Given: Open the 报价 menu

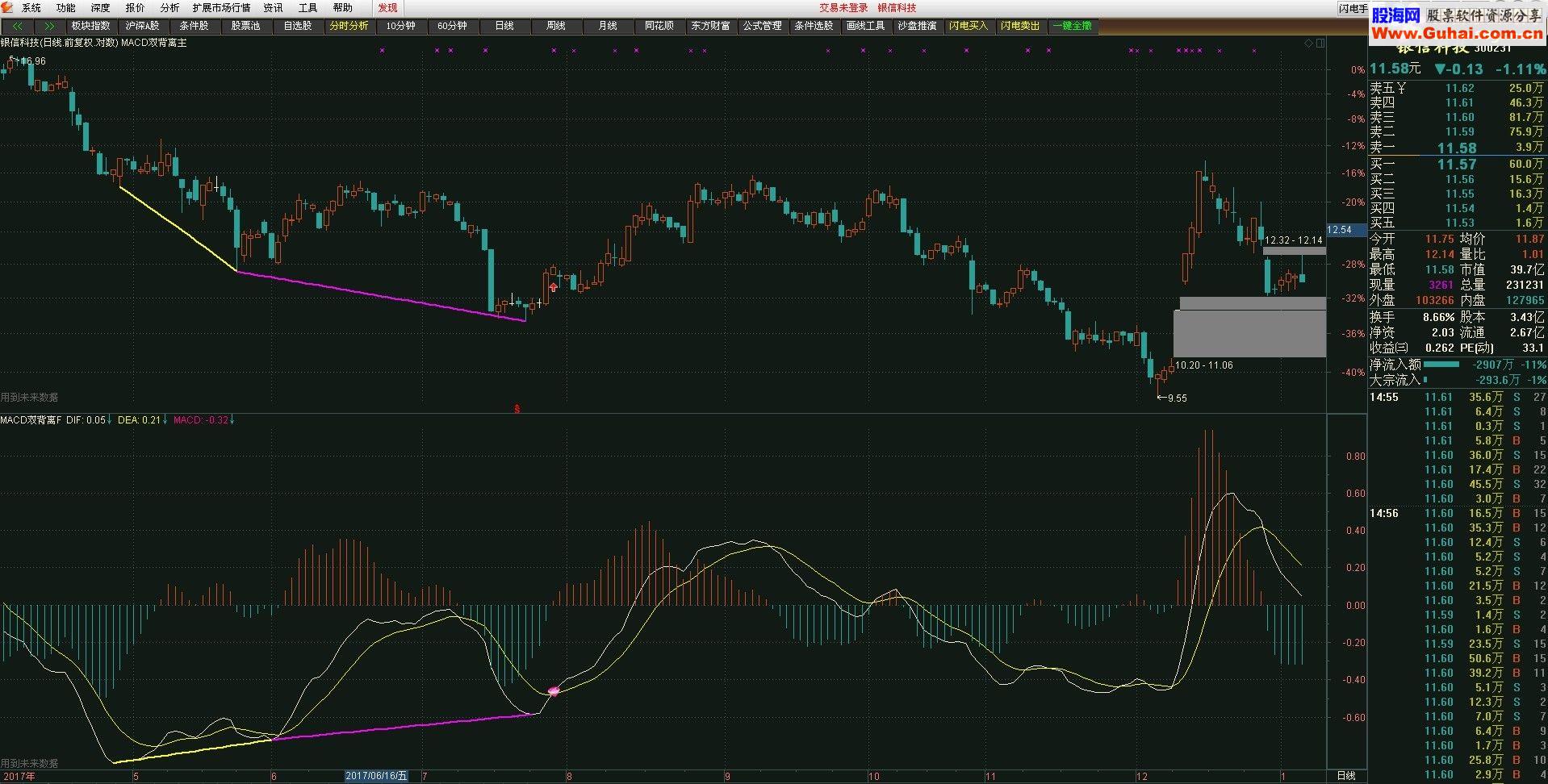Looking at the screenshot, I should tap(136, 7).
